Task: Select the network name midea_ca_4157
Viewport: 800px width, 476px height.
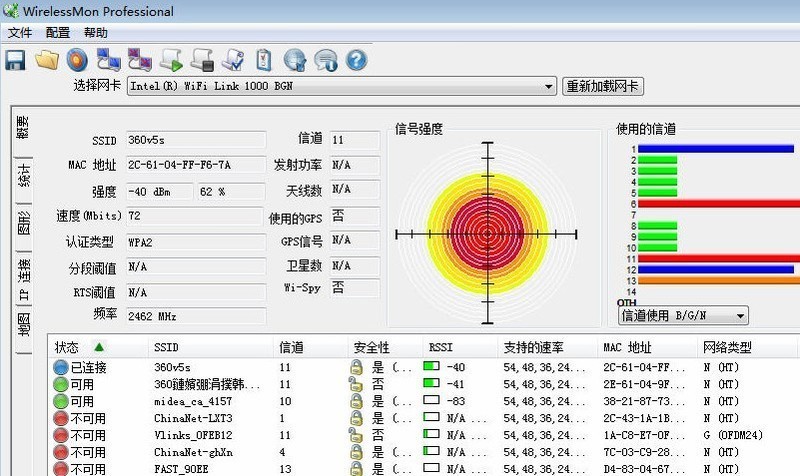Action: point(193,402)
